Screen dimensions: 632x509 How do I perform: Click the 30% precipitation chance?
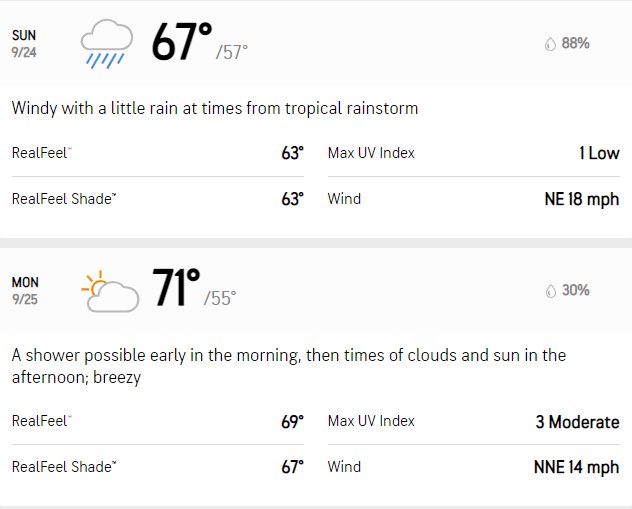pyautogui.click(x=576, y=290)
